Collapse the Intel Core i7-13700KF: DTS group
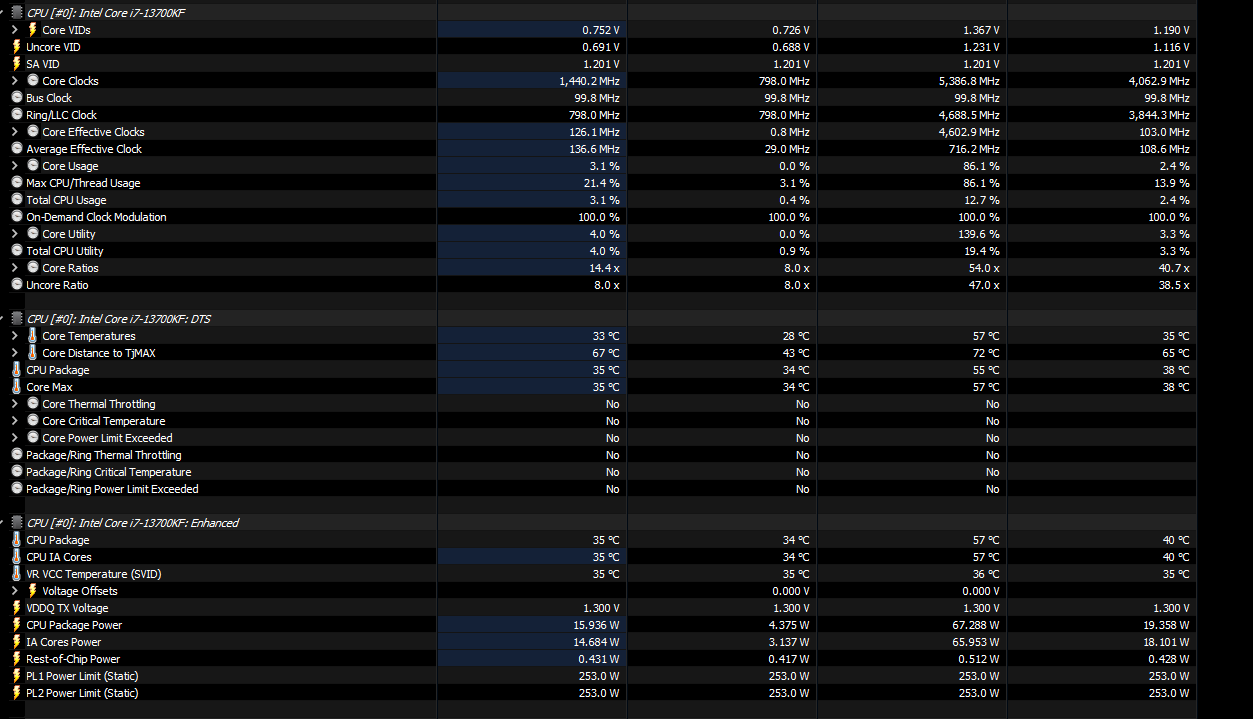1253x719 pixels. (4, 319)
